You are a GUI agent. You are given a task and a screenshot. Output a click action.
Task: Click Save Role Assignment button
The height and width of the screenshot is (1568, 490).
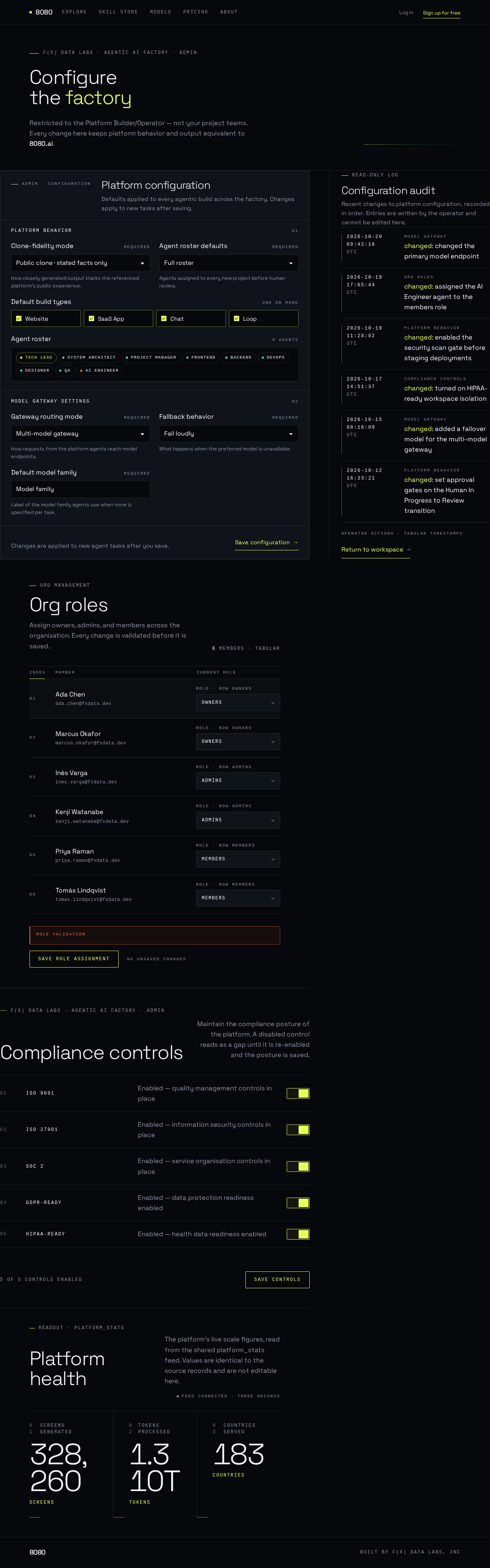click(73, 959)
